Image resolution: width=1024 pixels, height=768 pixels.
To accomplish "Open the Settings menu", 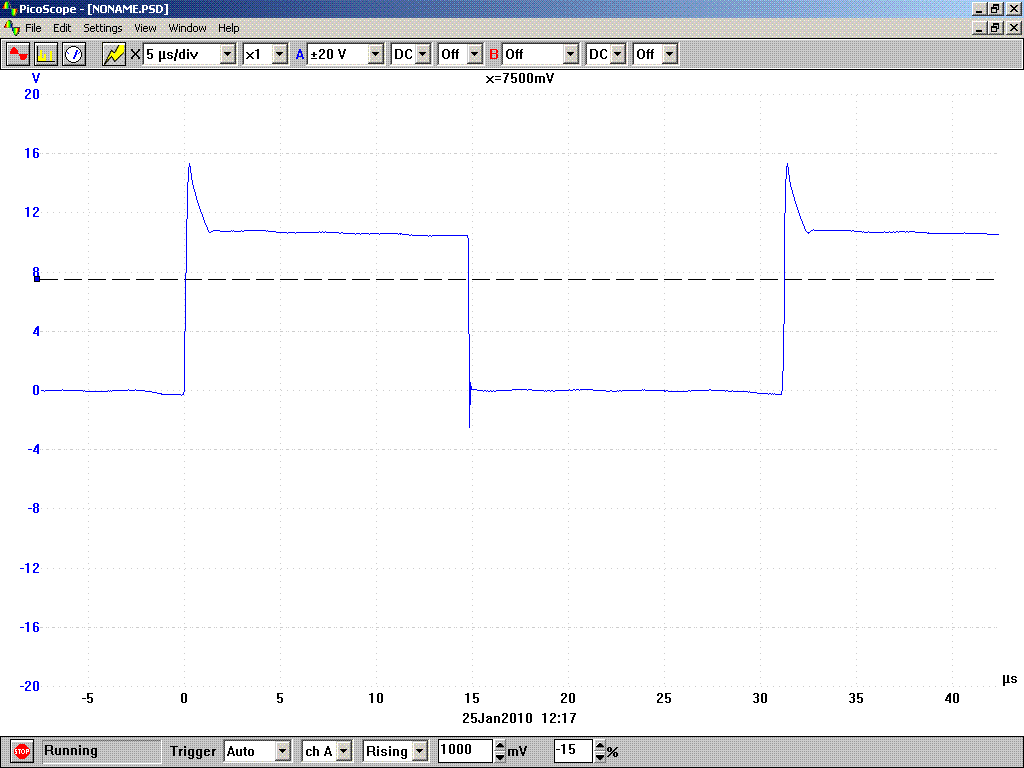I will [103, 28].
